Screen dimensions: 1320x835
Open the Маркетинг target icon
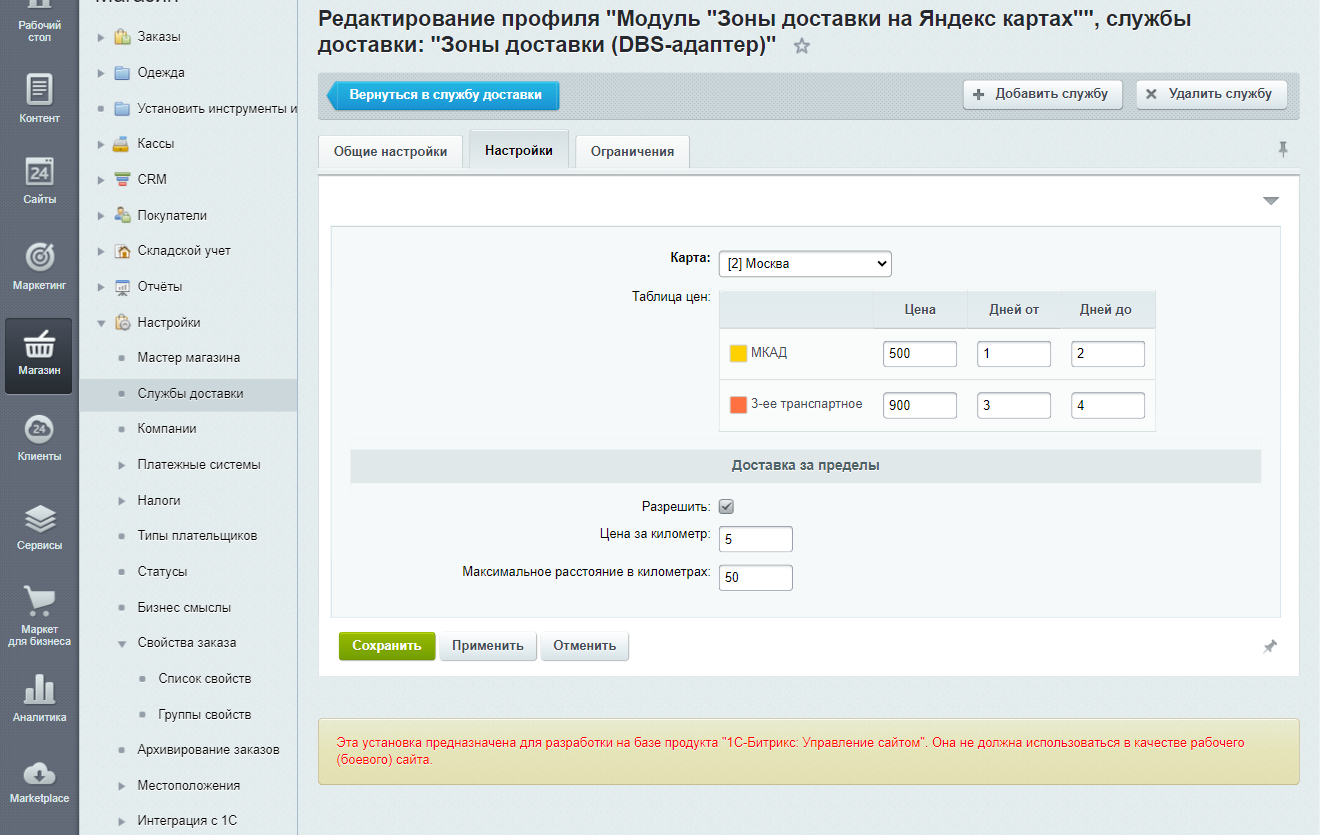point(39,257)
